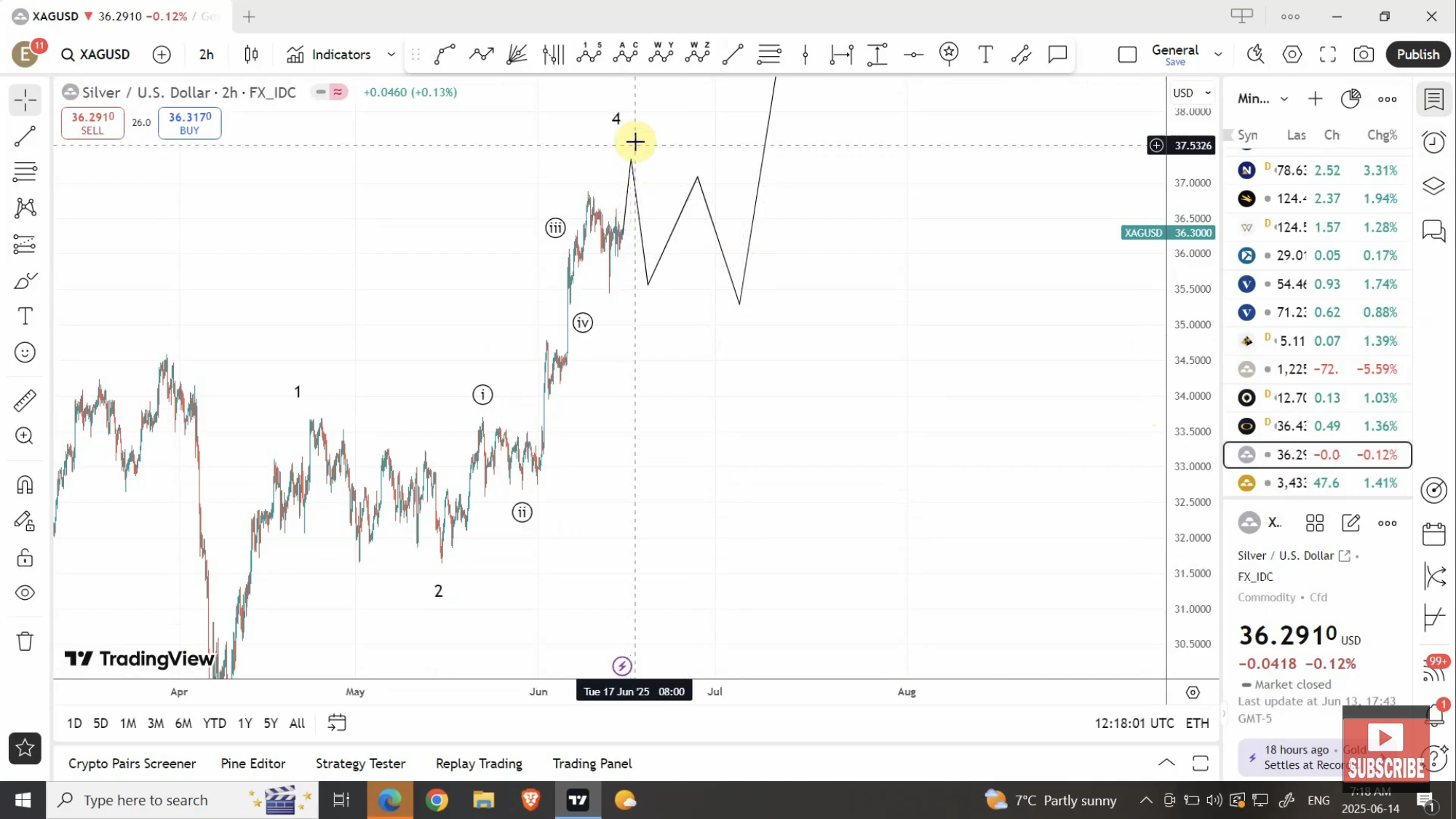Add a symbol to the watchlist
Viewport: 1456px width, 819px height.
(1315, 98)
